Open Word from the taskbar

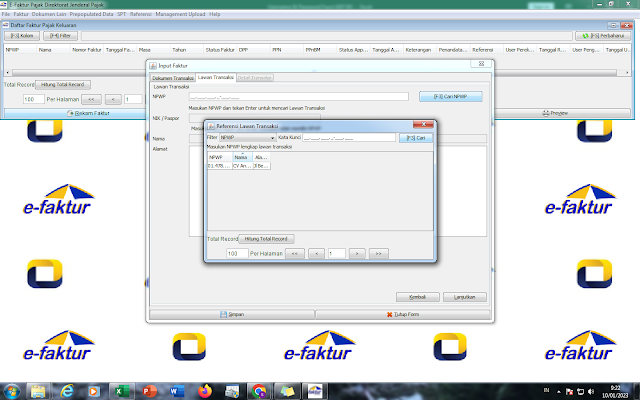point(176,391)
